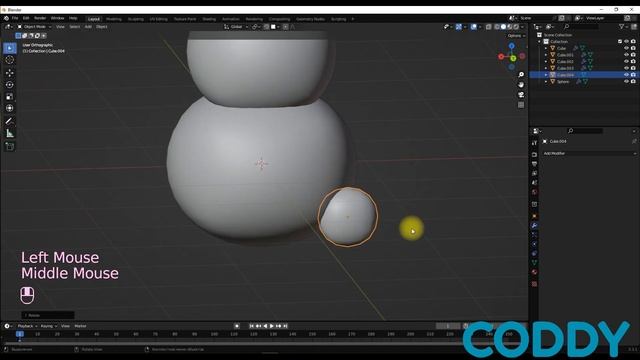Open the Material properties tab icon

point(534,272)
